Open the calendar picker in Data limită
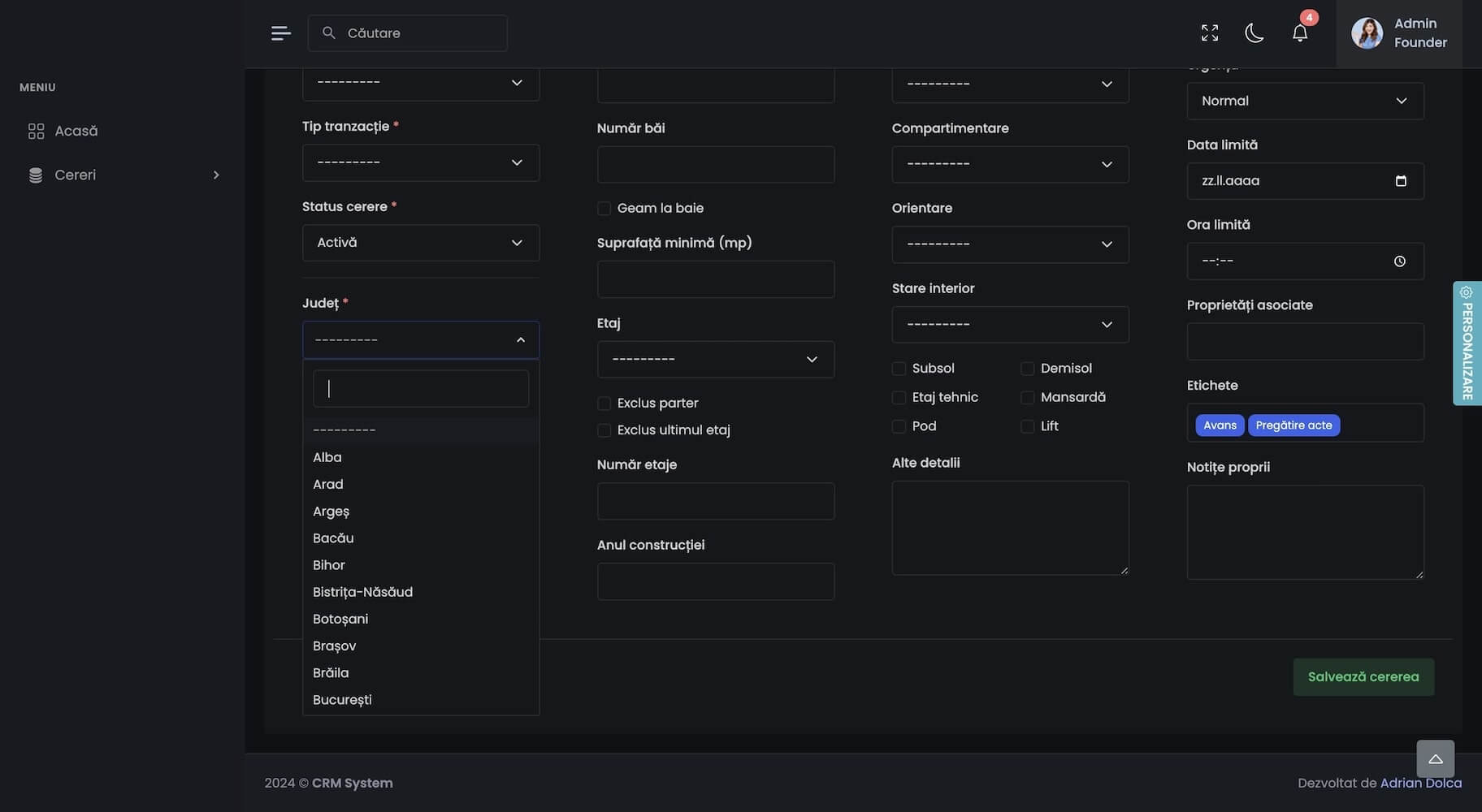The image size is (1482, 812). pyautogui.click(x=1400, y=181)
